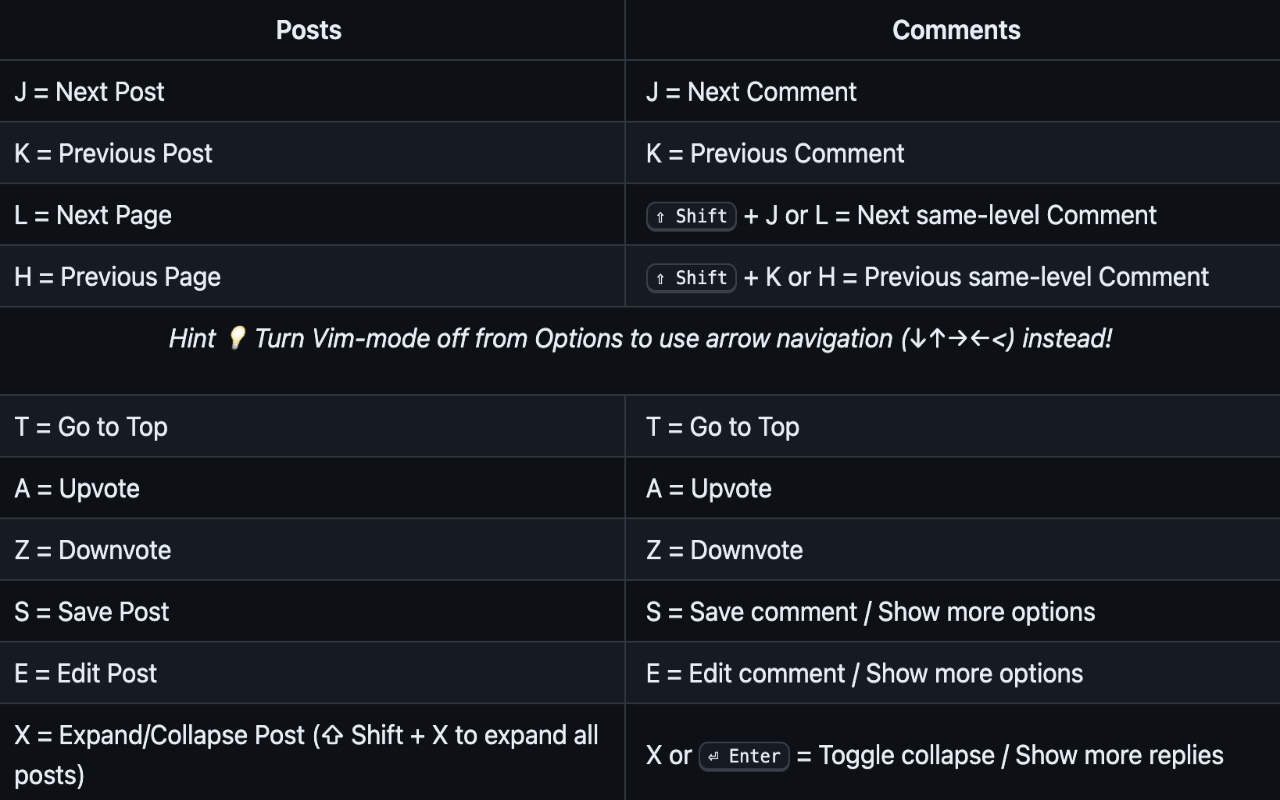Click 'T = Go to Top' in Posts column

point(91,427)
